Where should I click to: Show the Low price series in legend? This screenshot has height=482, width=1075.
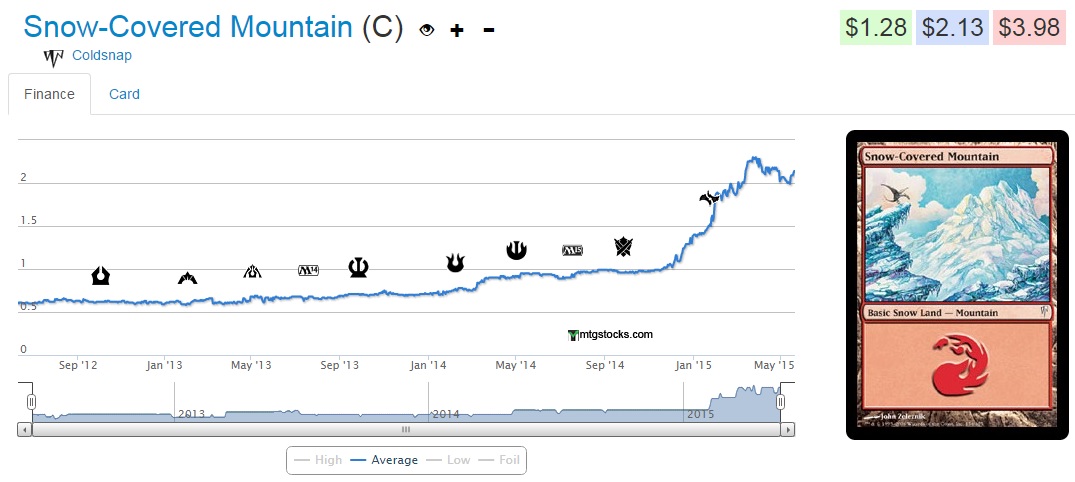click(x=449, y=460)
